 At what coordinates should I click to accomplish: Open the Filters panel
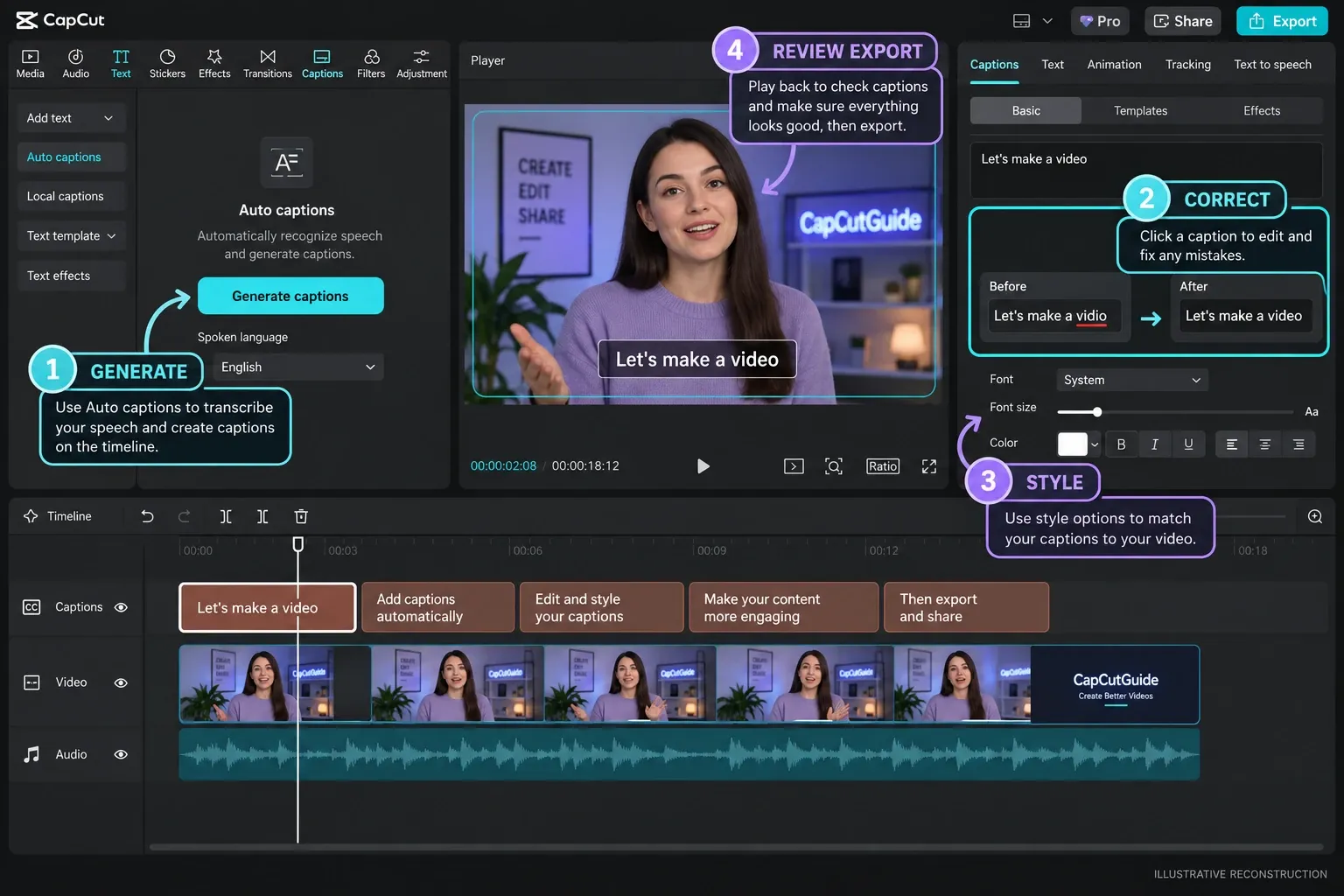tap(371, 64)
